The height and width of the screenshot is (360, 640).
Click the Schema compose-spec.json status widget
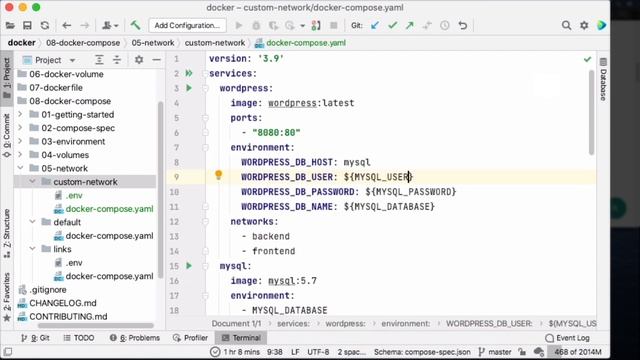pyautogui.click(x=422, y=352)
